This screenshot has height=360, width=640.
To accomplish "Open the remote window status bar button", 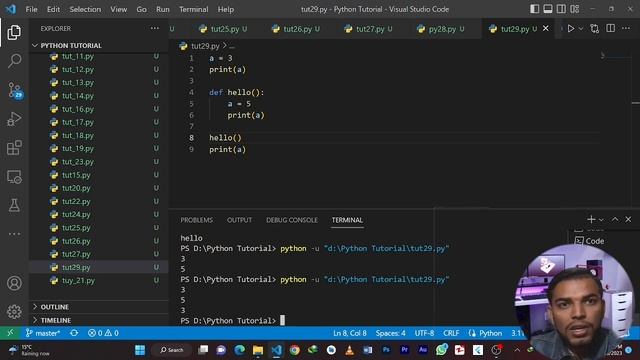I will [x=10, y=333].
